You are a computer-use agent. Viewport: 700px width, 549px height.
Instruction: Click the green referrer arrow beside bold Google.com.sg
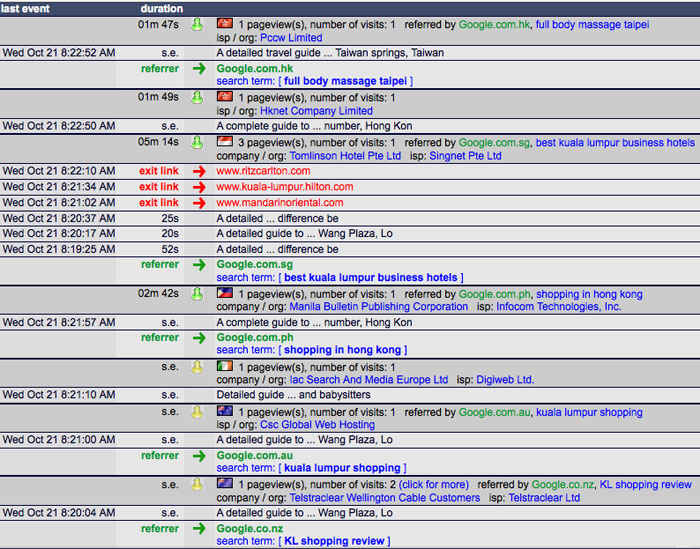pyautogui.click(x=198, y=265)
